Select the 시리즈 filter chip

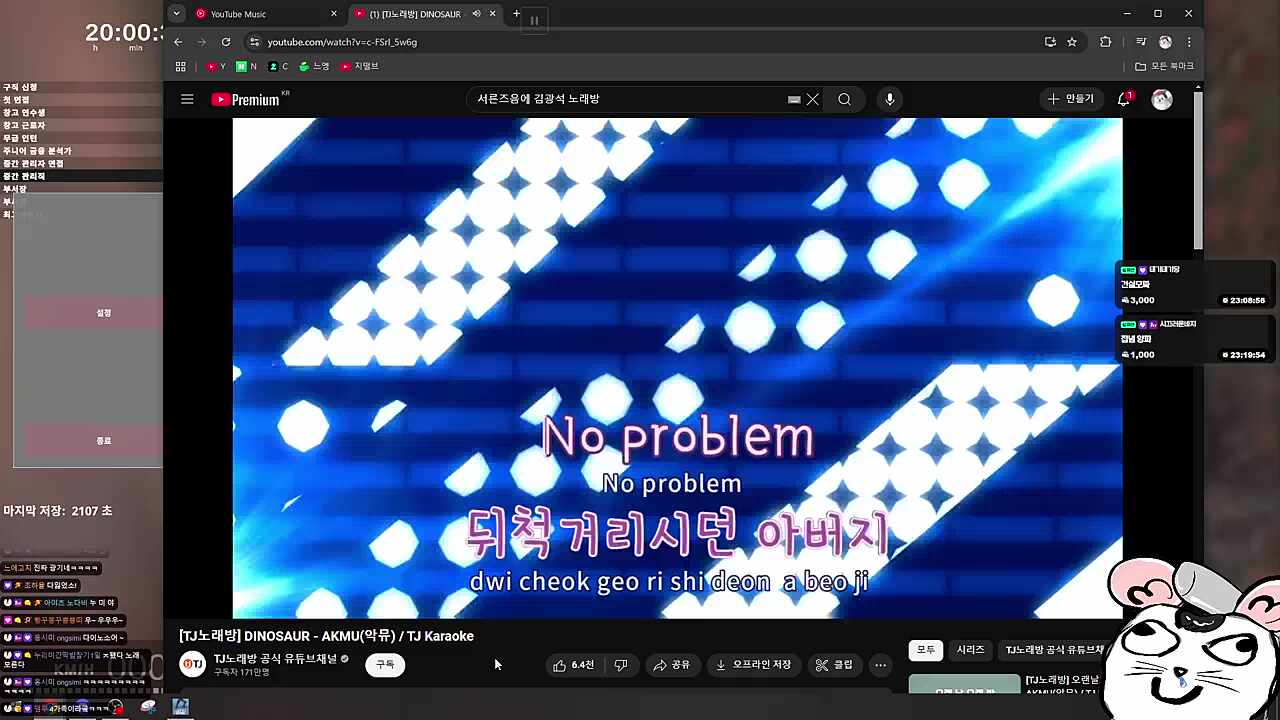tap(970, 650)
